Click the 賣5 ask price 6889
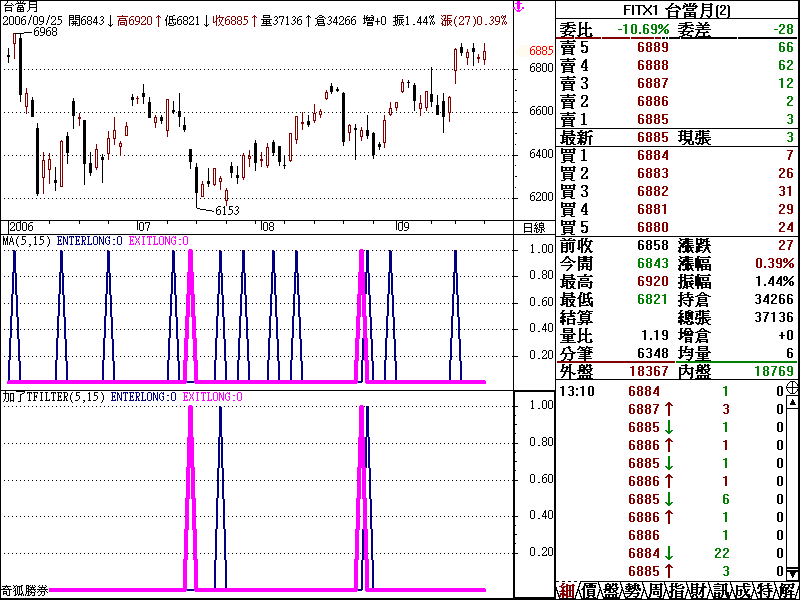This screenshot has height=600, width=800. (652, 48)
